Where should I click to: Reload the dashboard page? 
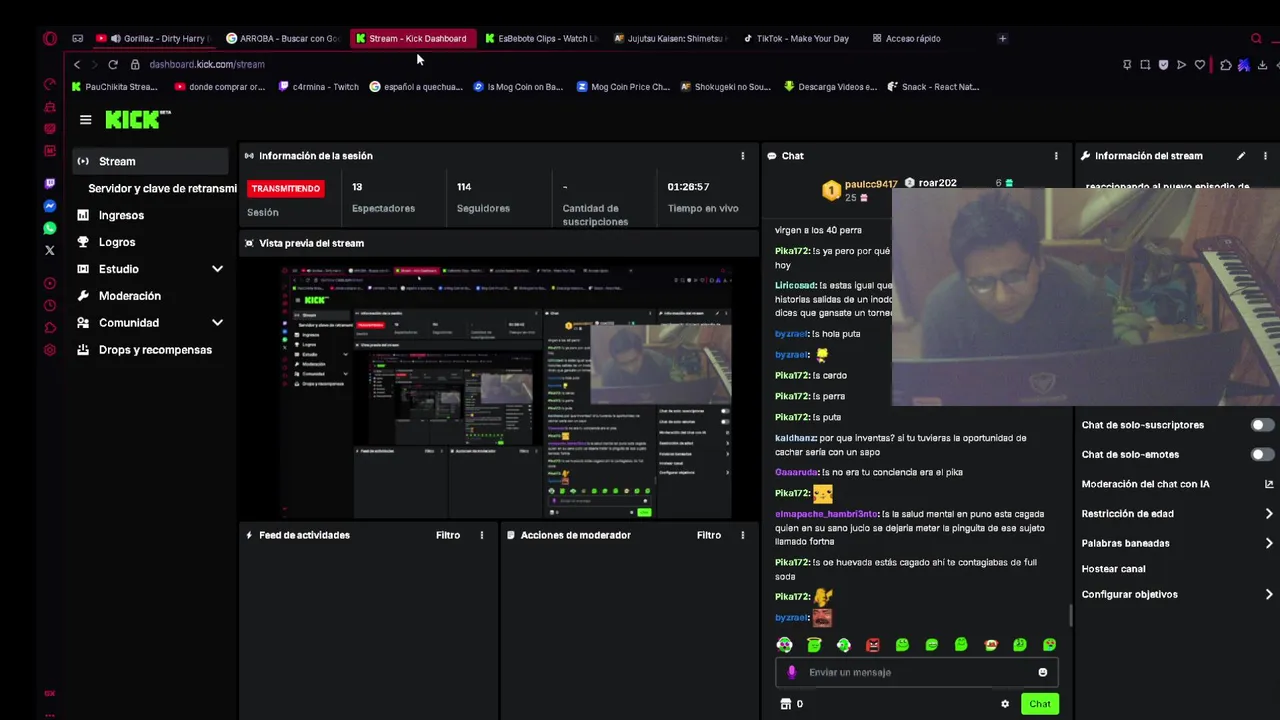[112, 64]
